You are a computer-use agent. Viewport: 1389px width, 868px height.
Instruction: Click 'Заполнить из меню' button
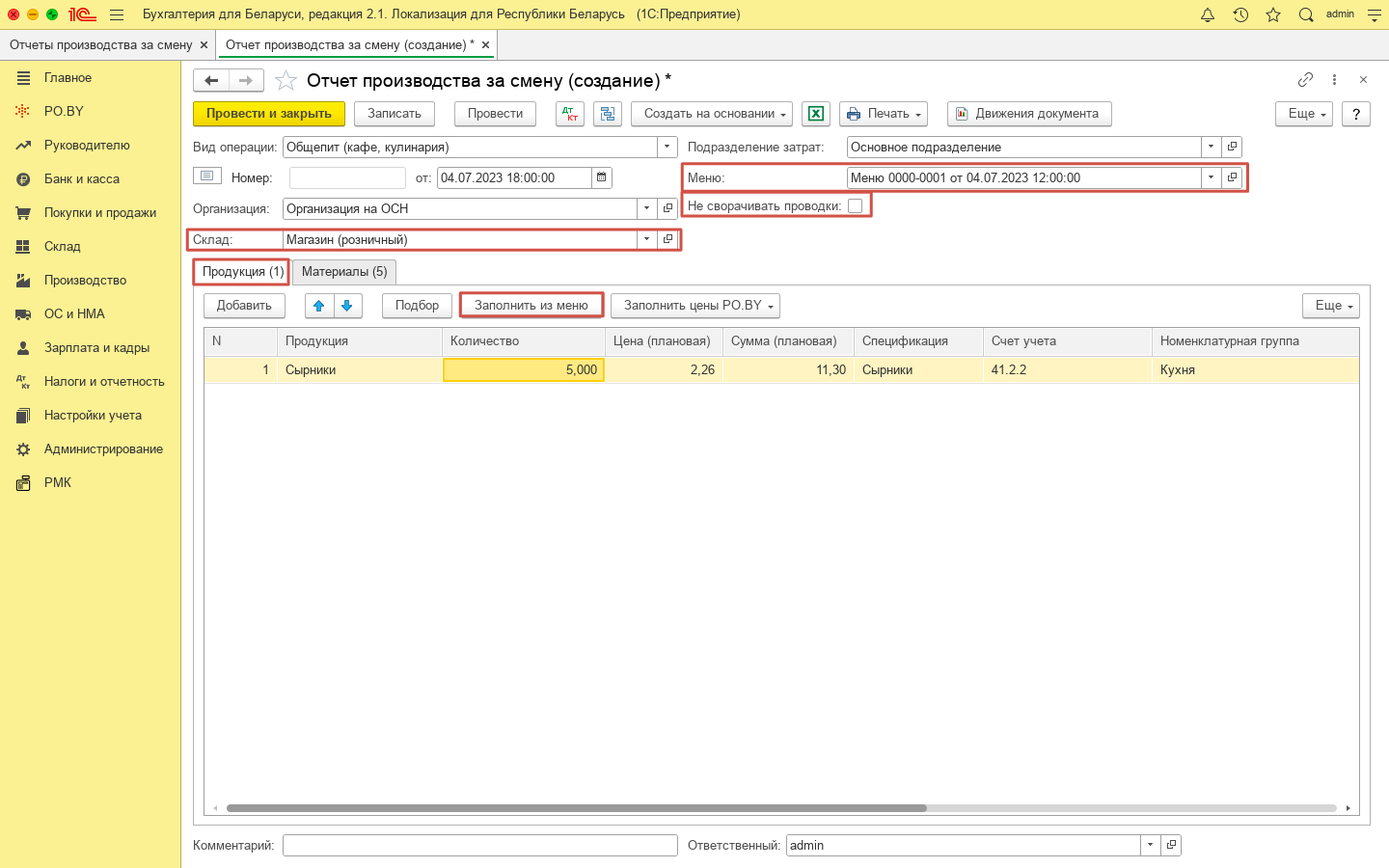pyautogui.click(x=531, y=306)
